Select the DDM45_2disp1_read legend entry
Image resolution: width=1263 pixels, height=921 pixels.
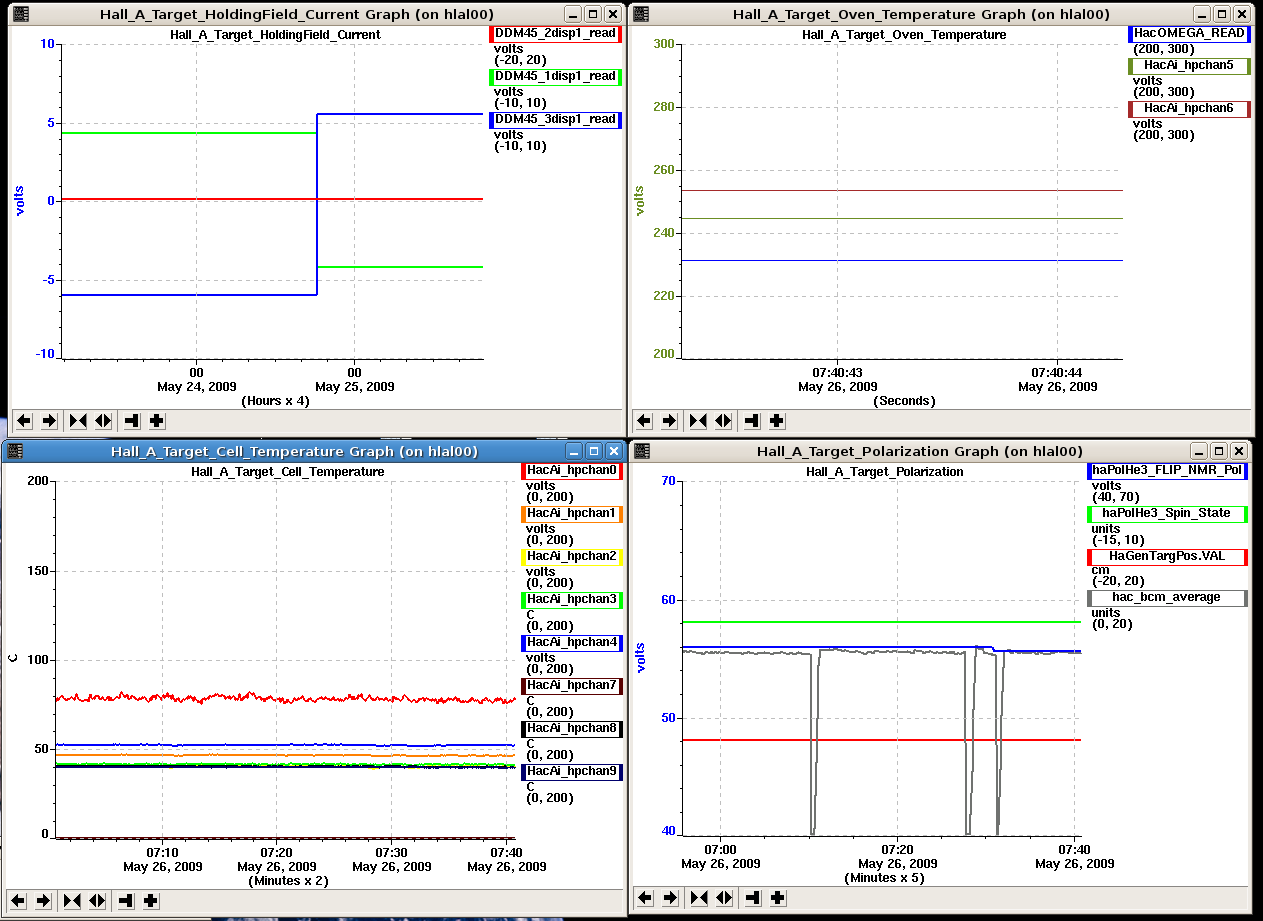555,34
